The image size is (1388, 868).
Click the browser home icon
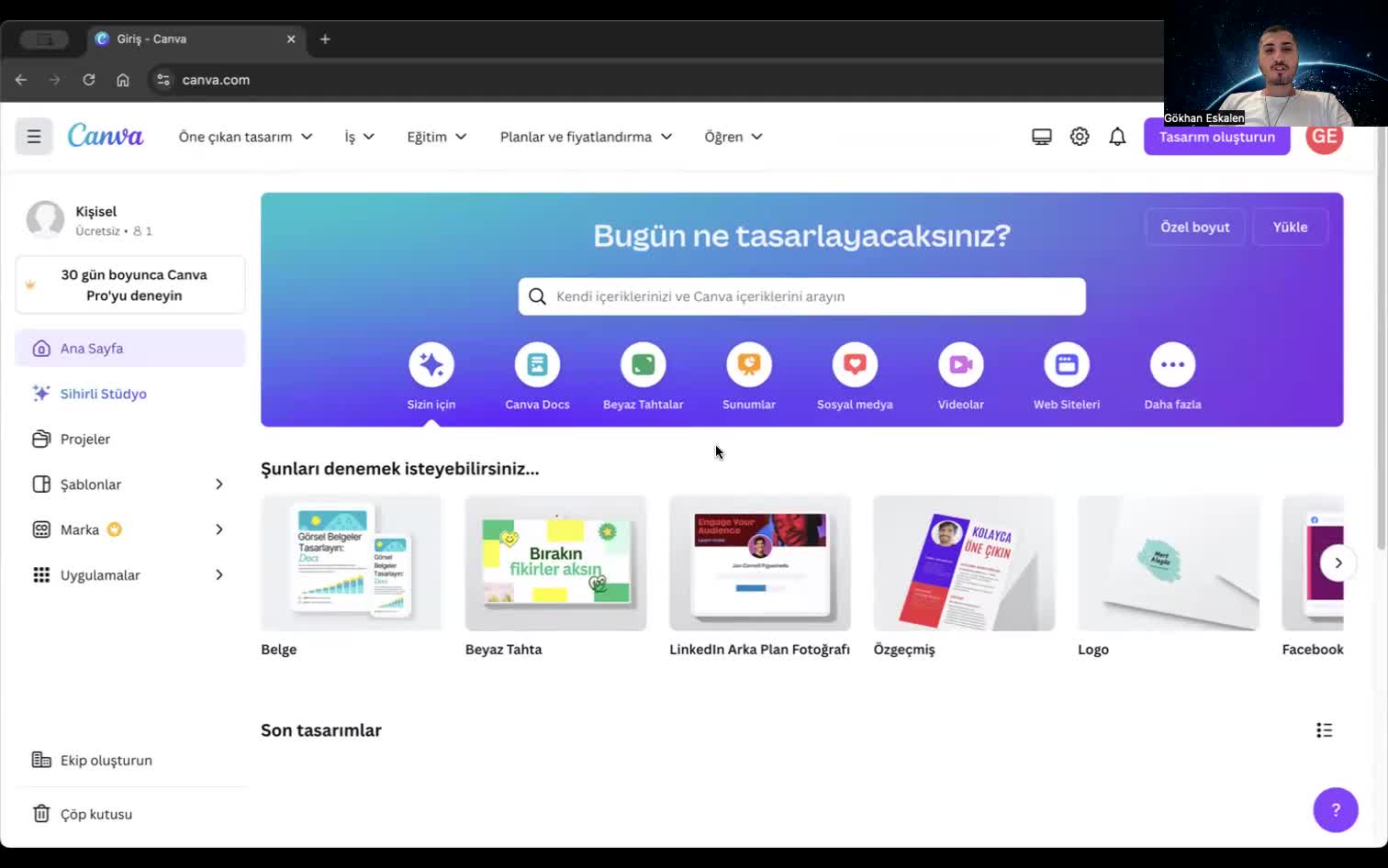(x=123, y=80)
